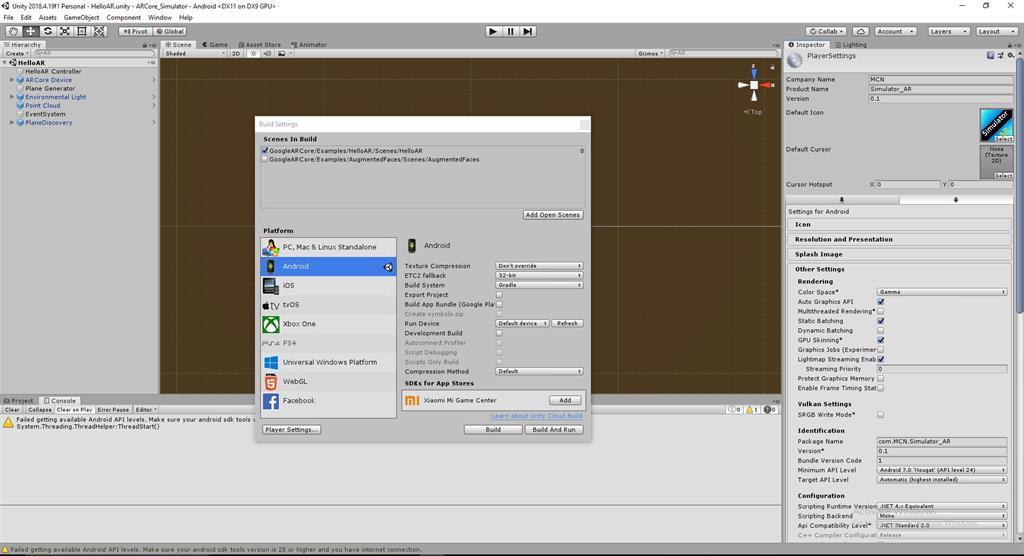The height and width of the screenshot is (556, 1024).
Task: Select PC, Mac & Linux Standalone platform
Action: coord(328,247)
